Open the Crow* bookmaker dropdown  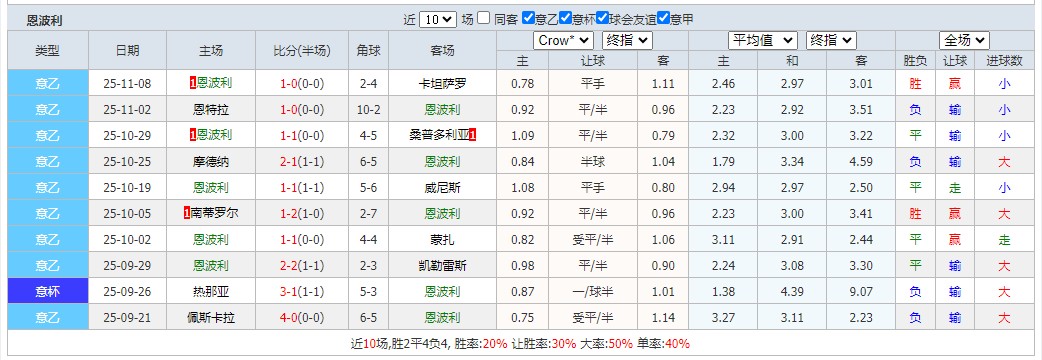point(564,41)
